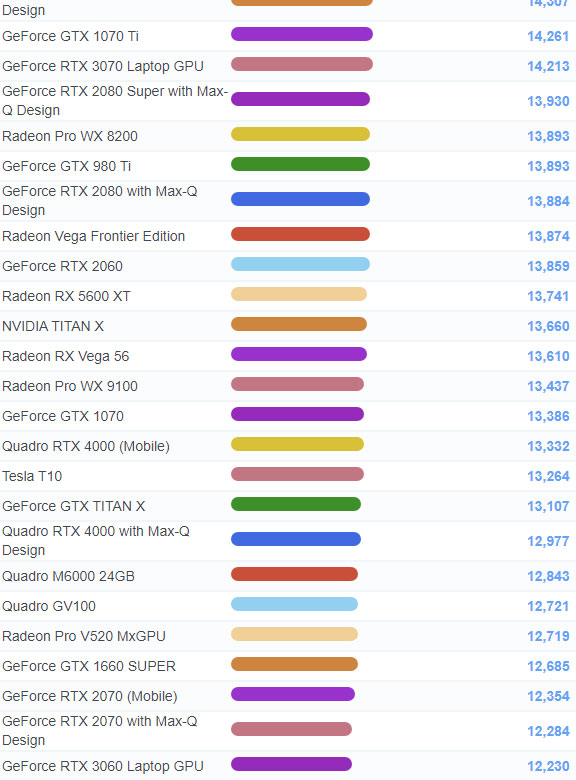Open the Quadro GV100 entry
This screenshot has width=576, height=780.
pyautogui.click(x=49, y=606)
